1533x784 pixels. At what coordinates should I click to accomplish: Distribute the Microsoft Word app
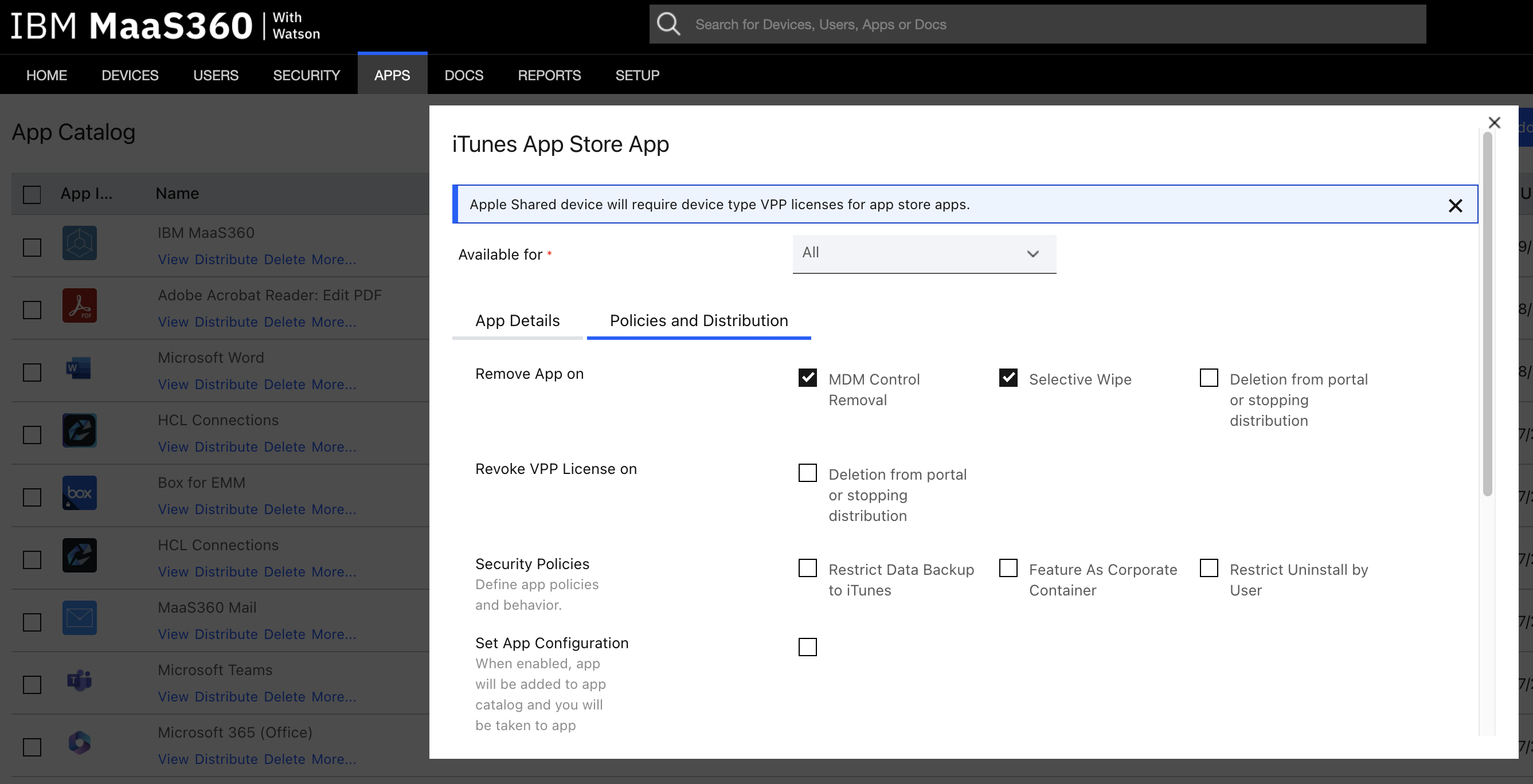pyautogui.click(x=226, y=385)
